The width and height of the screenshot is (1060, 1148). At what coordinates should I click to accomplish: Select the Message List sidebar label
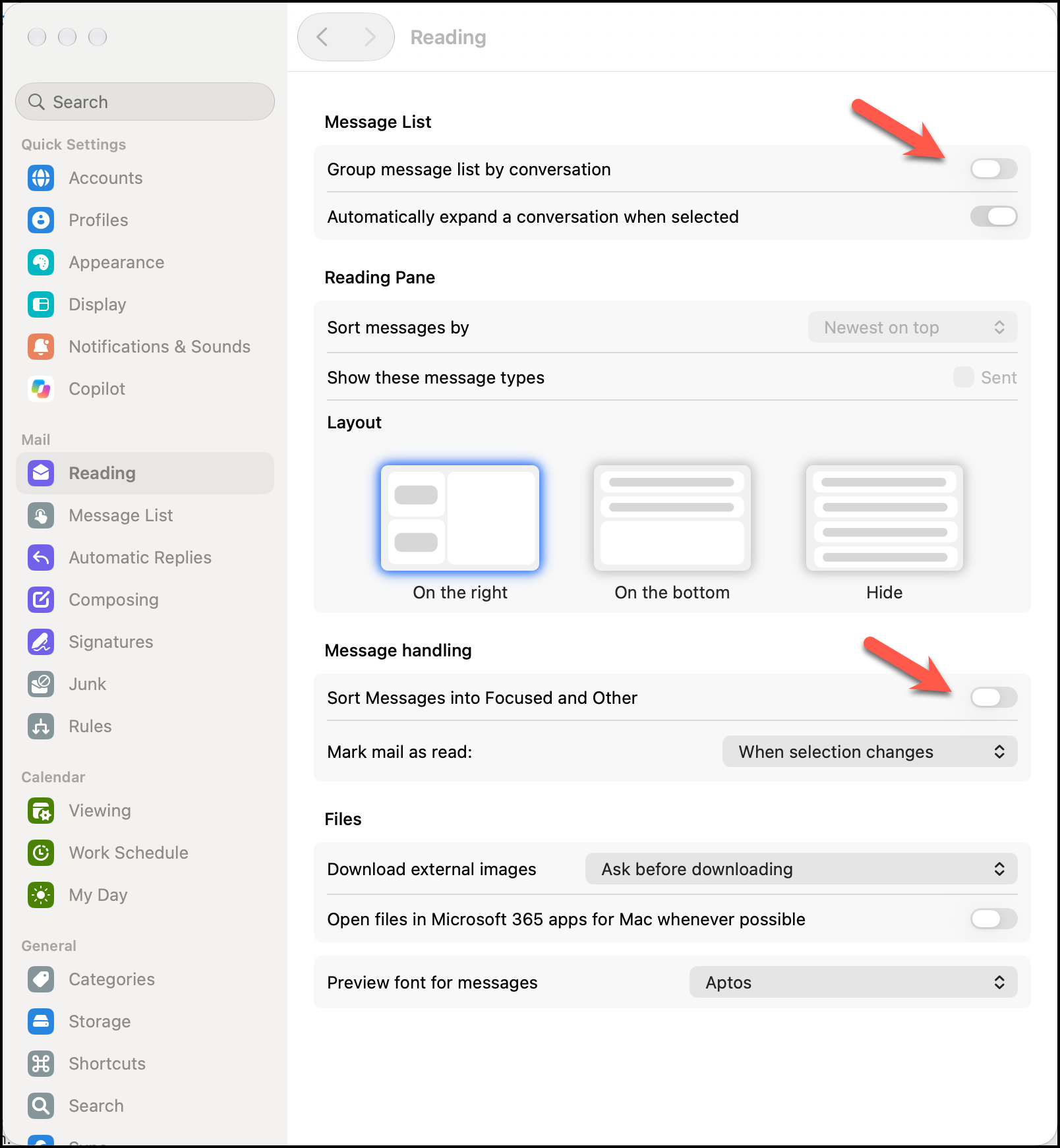pos(121,515)
